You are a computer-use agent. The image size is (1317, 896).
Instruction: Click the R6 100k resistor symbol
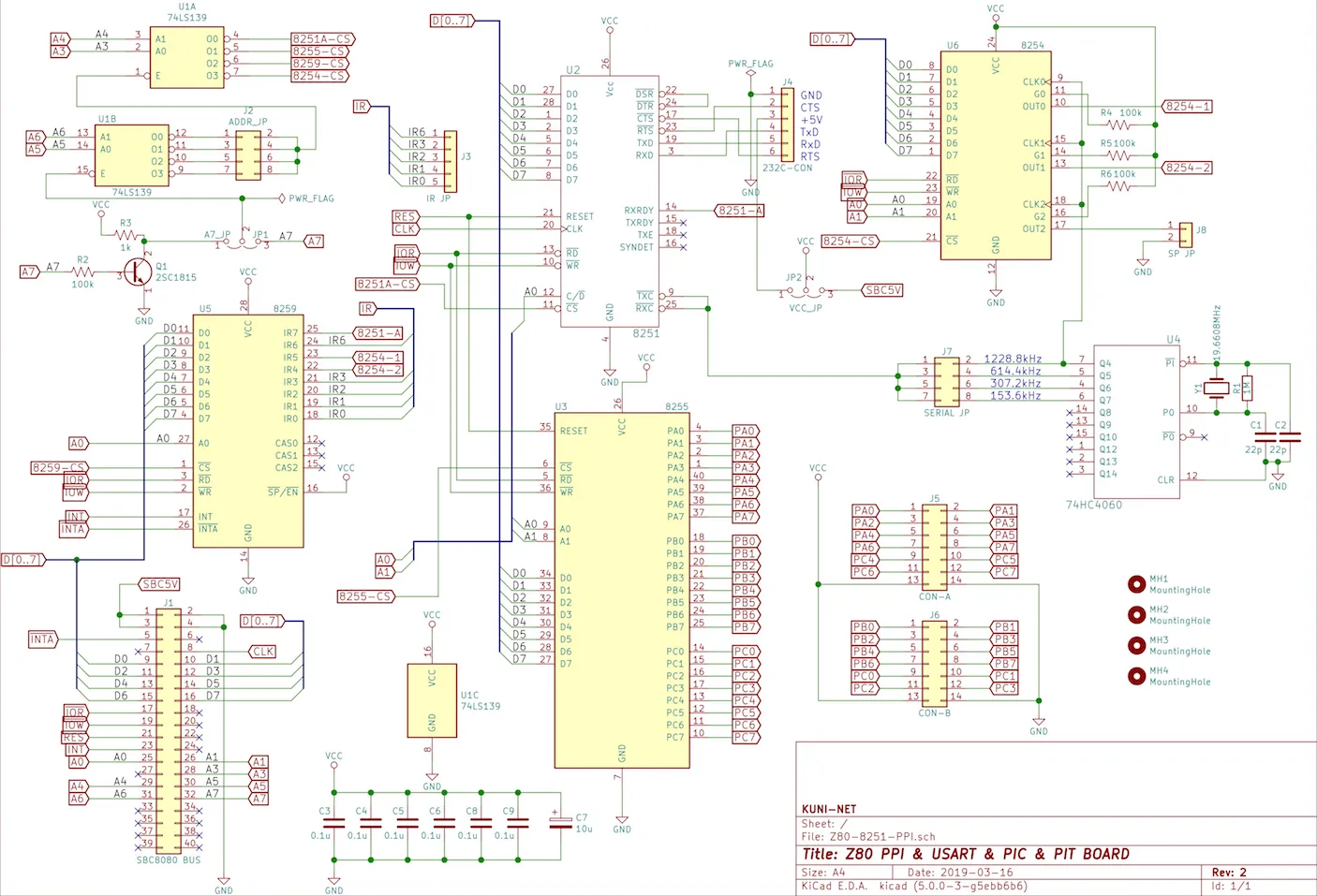(1119, 185)
